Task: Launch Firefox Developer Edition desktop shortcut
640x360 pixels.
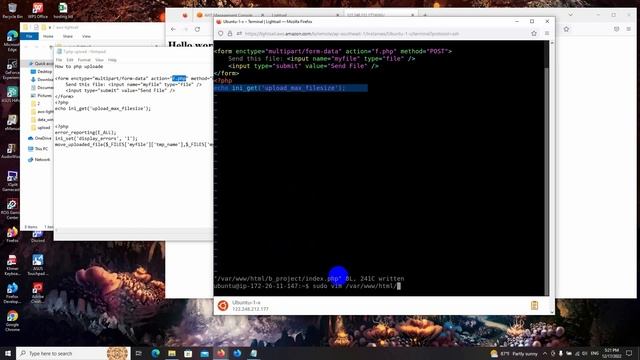Action: click(x=11, y=292)
